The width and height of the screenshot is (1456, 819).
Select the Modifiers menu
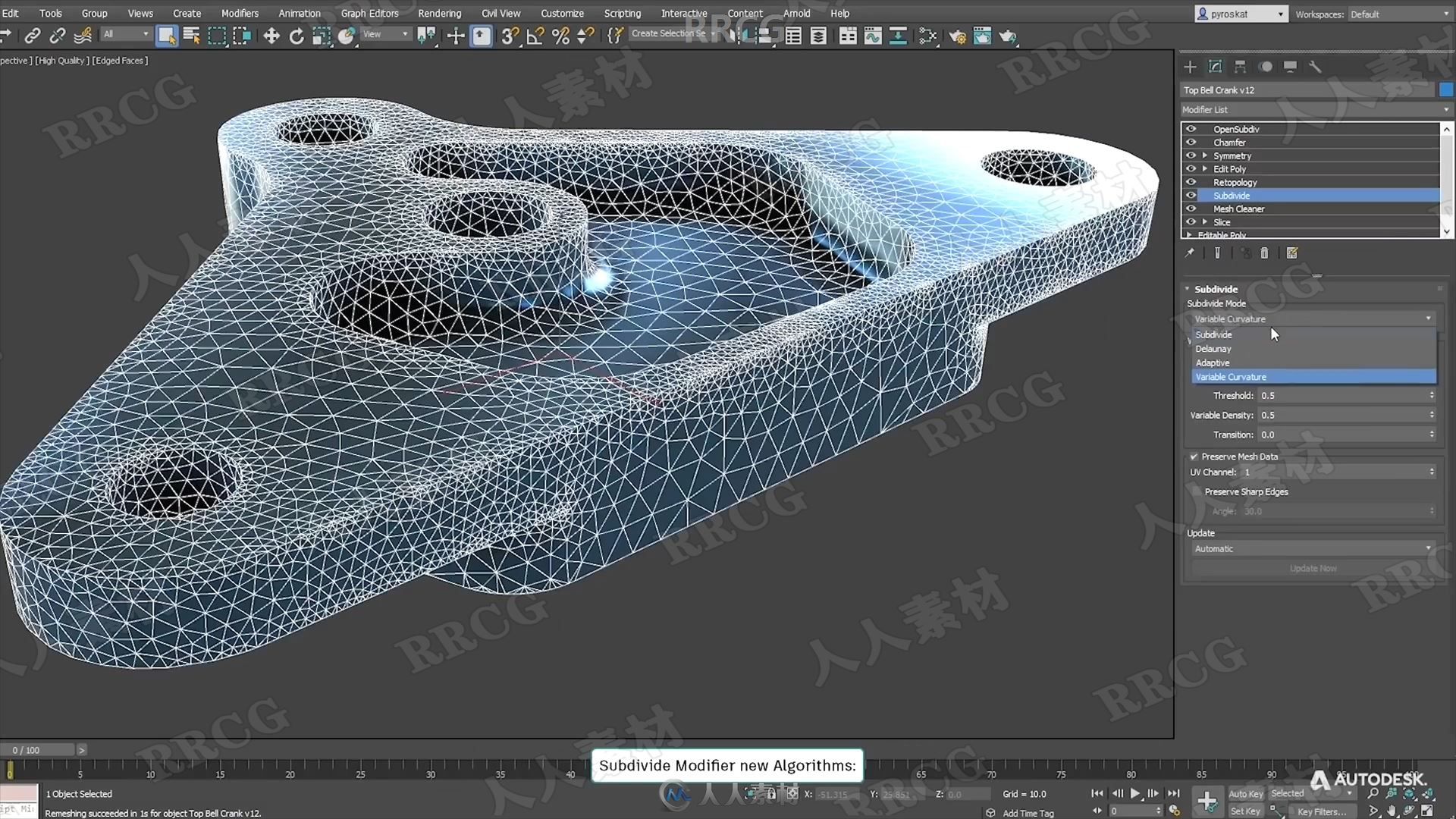(x=238, y=12)
